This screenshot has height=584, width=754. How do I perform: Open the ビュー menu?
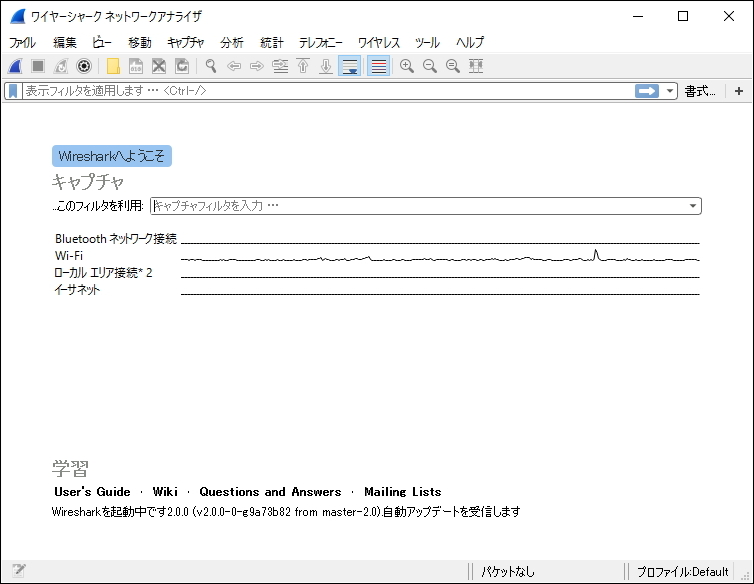tap(102, 42)
